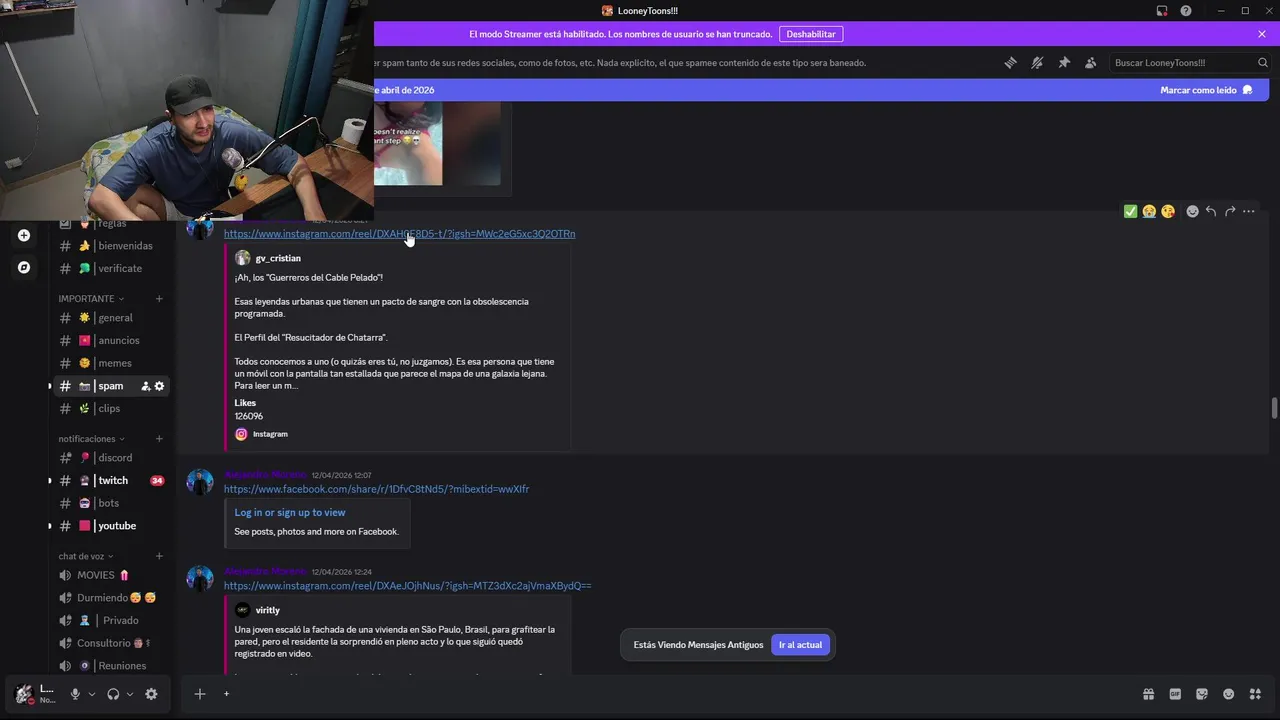Open the bots channel

pyautogui.click(x=110, y=503)
